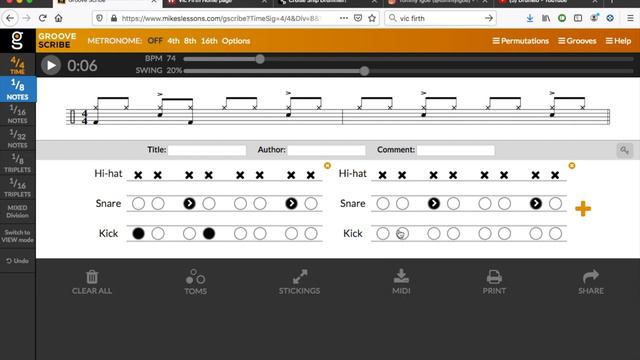
Task: Turn the metronome OFF
Action: coord(155,41)
